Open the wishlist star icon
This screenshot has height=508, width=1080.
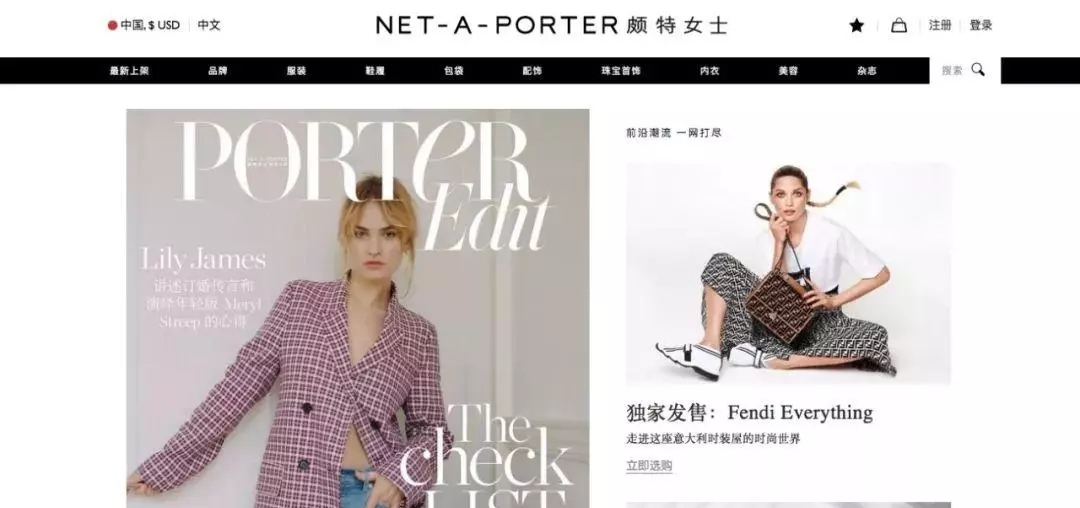[856, 25]
